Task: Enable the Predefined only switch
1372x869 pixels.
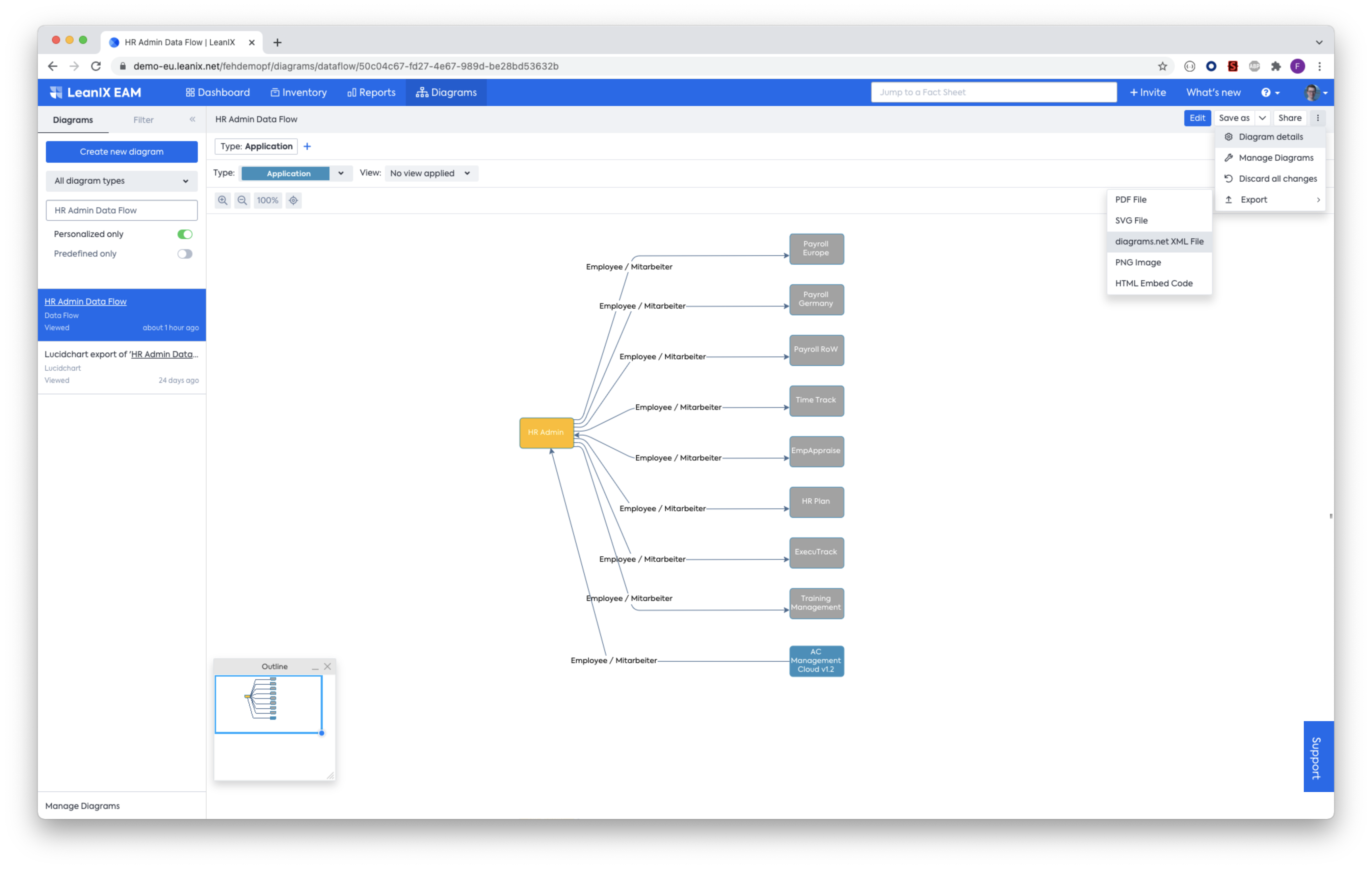Action: point(185,254)
